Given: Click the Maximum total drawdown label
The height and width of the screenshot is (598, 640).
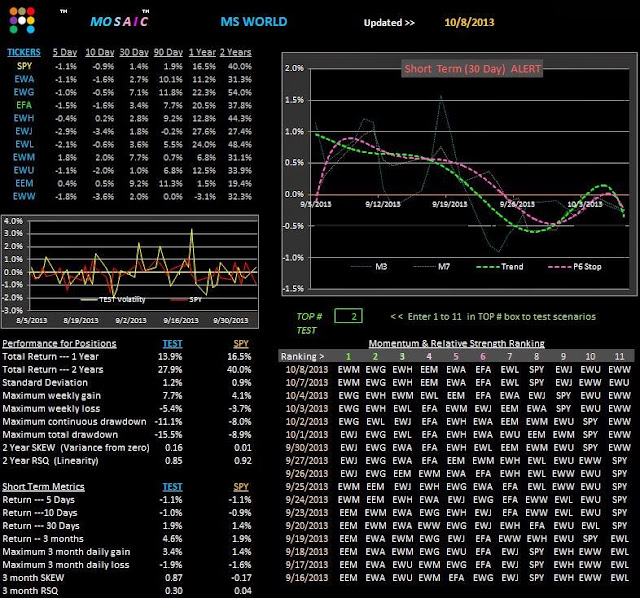Looking at the screenshot, I should tap(60, 435).
